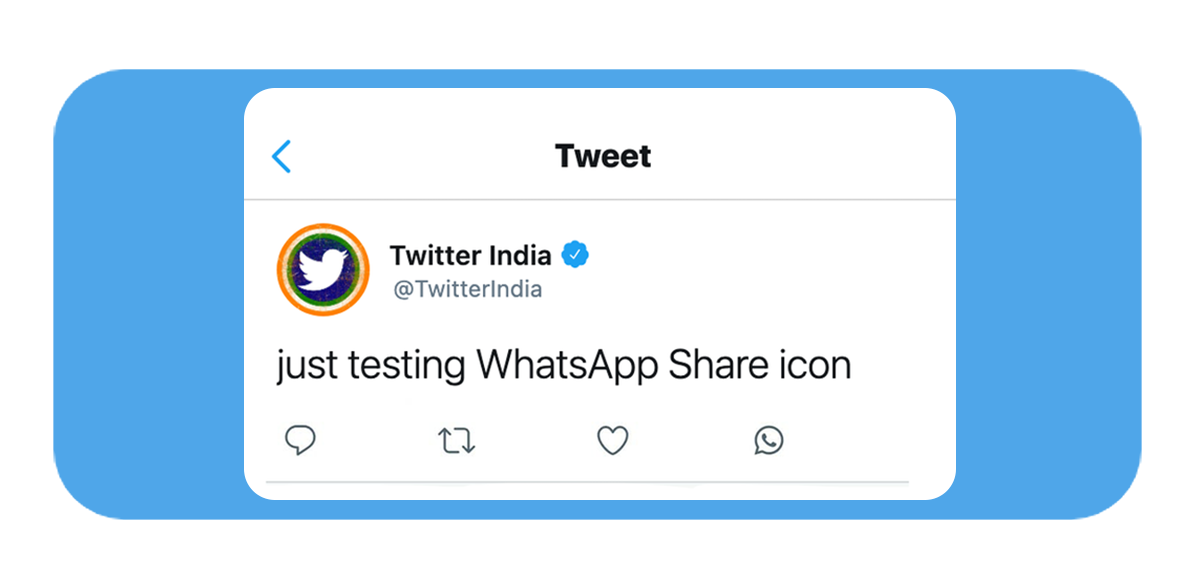Click the word "testing" in the tweet
The image size is (1200, 581).
(407, 366)
